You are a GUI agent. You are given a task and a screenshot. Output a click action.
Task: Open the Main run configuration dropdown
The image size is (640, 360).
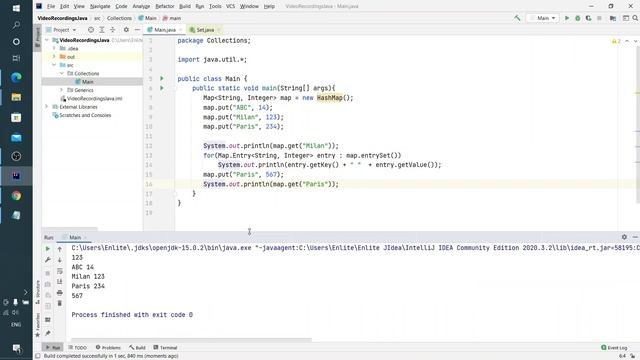(x=543, y=18)
